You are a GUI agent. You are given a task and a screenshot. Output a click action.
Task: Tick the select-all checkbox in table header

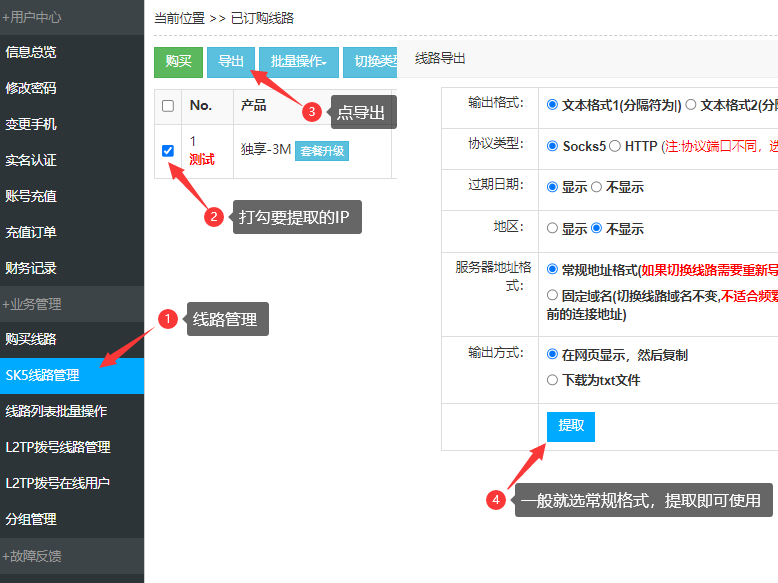click(x=168, y=106)
